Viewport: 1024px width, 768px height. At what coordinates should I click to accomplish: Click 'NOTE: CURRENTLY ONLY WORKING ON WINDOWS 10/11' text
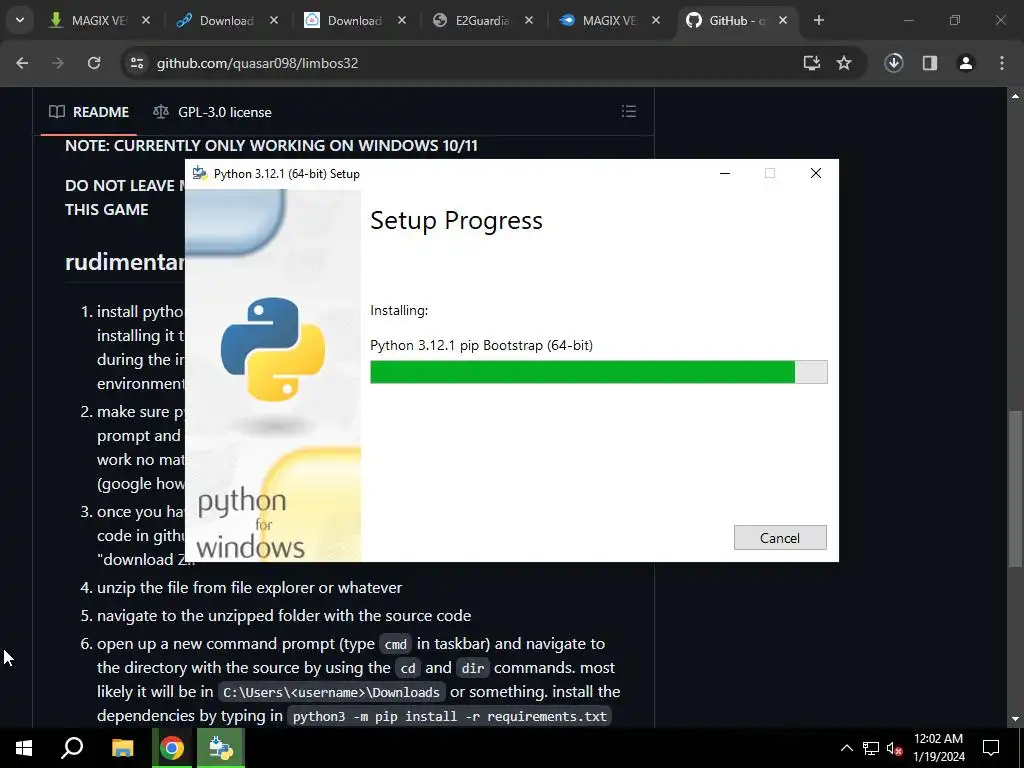tap(271, 145)
